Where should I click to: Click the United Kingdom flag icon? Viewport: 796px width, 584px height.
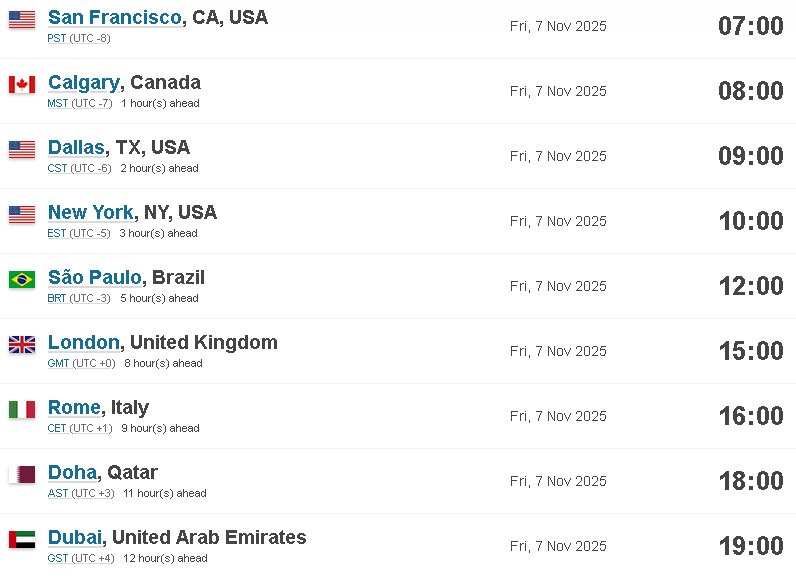click(22, 344)
